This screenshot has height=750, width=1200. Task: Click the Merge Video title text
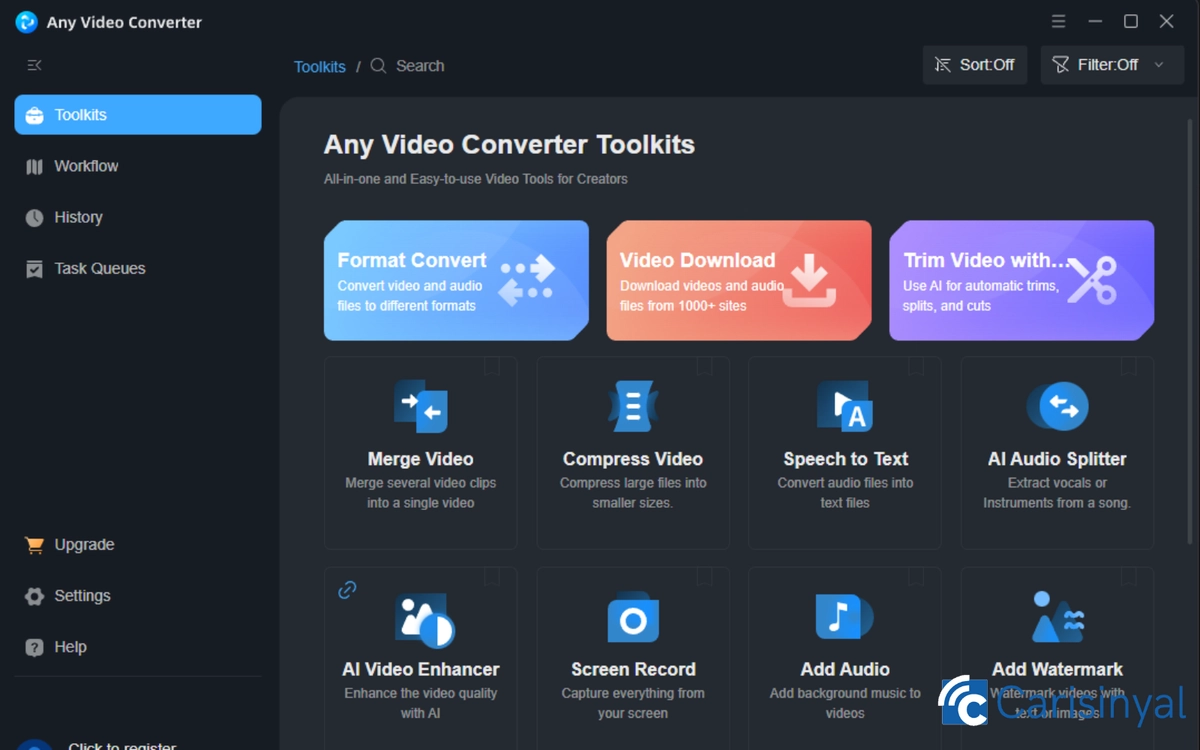point(421,459)
